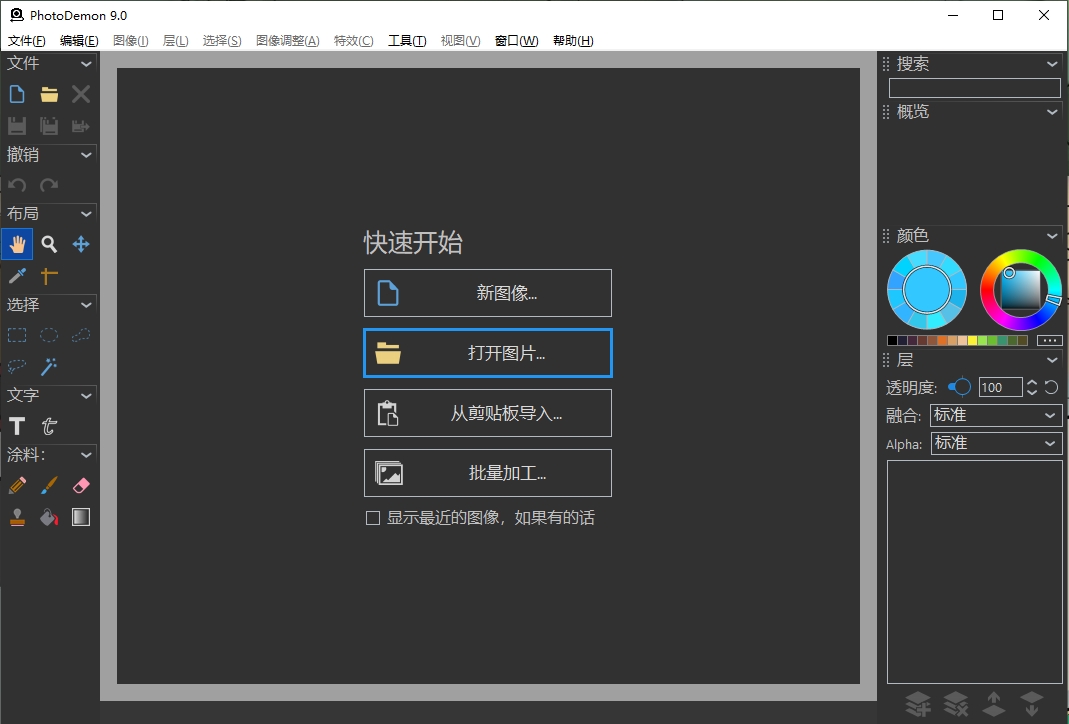Open the 融合 blend mode dropdown

click(995, 415)
